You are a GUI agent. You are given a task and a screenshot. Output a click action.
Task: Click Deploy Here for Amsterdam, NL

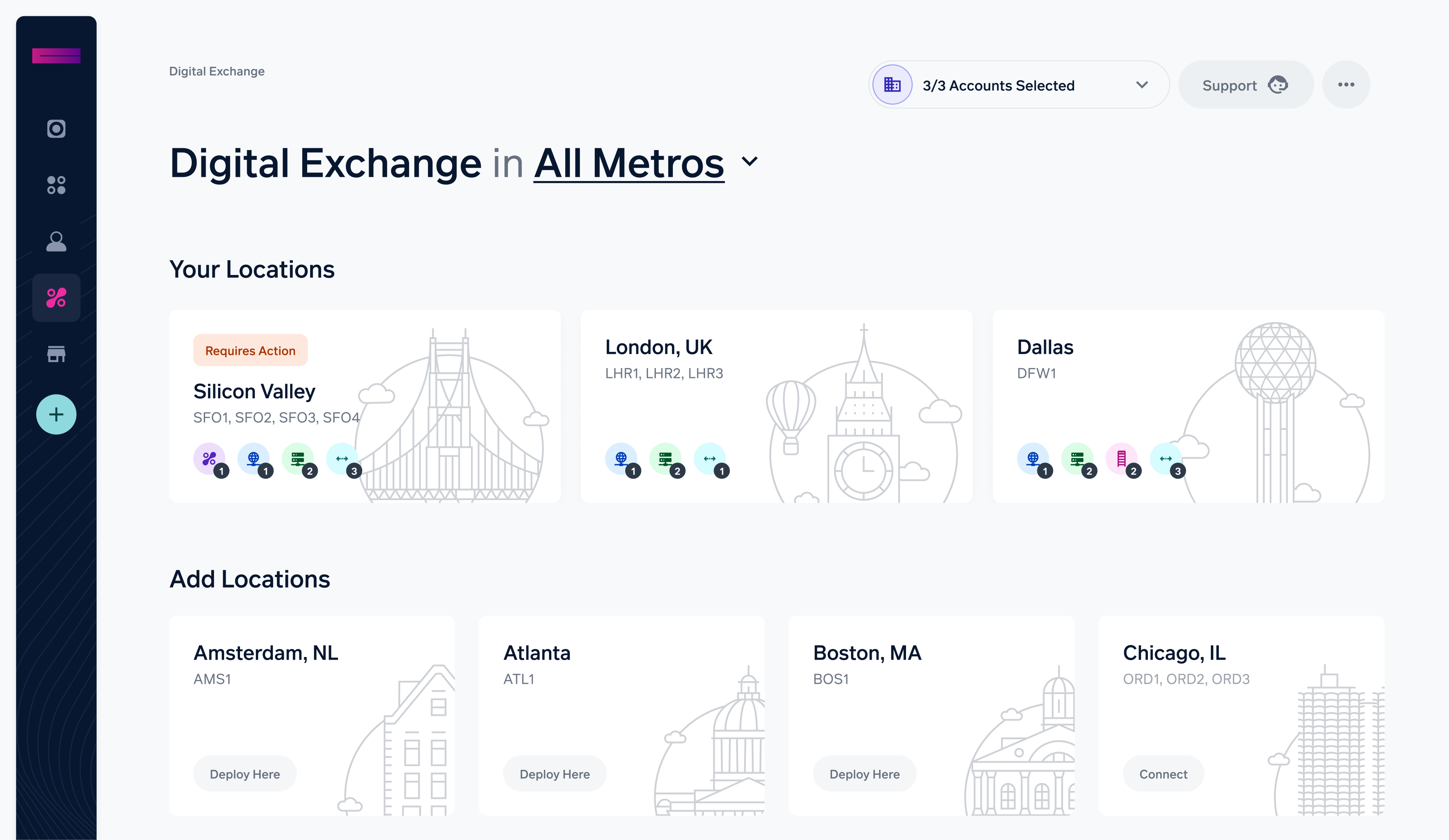245,774
